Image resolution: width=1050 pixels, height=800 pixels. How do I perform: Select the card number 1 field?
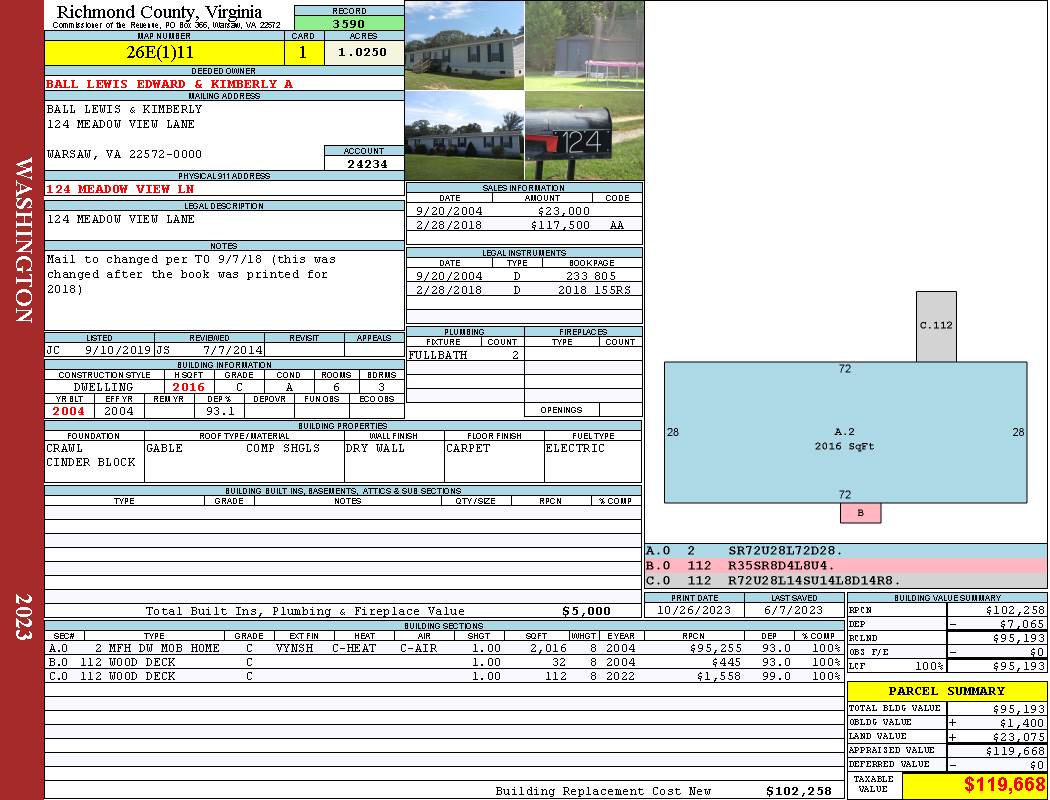click(303, 52)
